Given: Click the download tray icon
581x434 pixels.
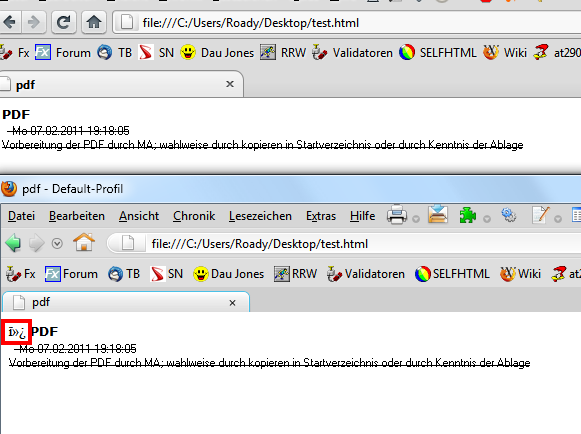Looking at the screenshot, I should 438,215.
